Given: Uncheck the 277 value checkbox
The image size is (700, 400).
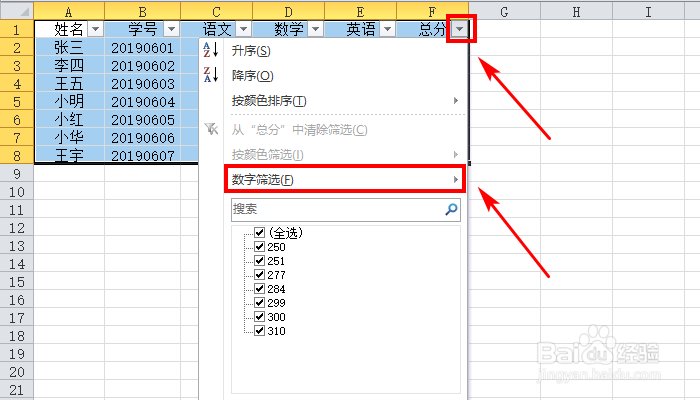Looking at the screenshot, I should pos(259,274).
